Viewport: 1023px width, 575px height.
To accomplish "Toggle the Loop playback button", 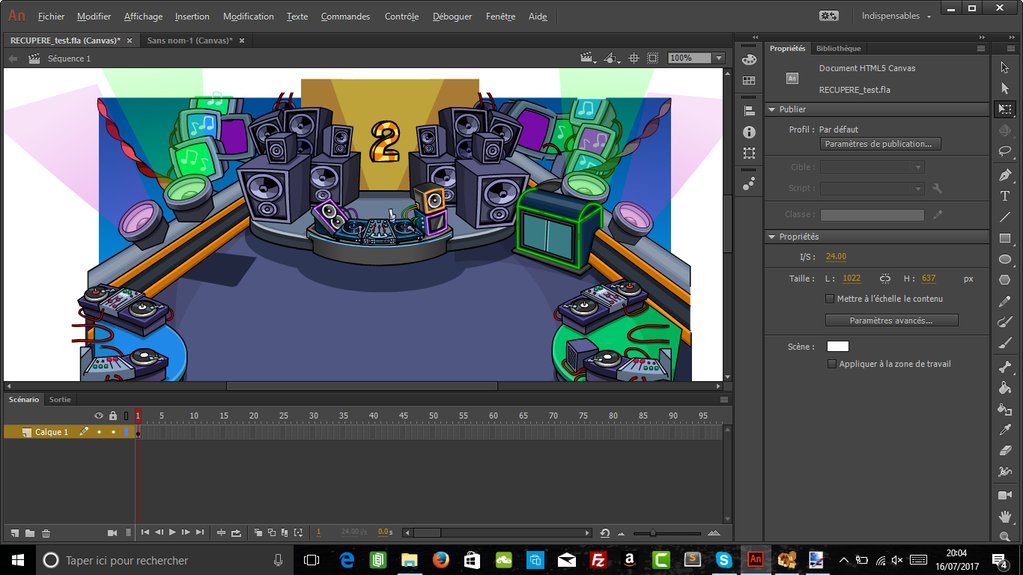I will coord(236,533).
